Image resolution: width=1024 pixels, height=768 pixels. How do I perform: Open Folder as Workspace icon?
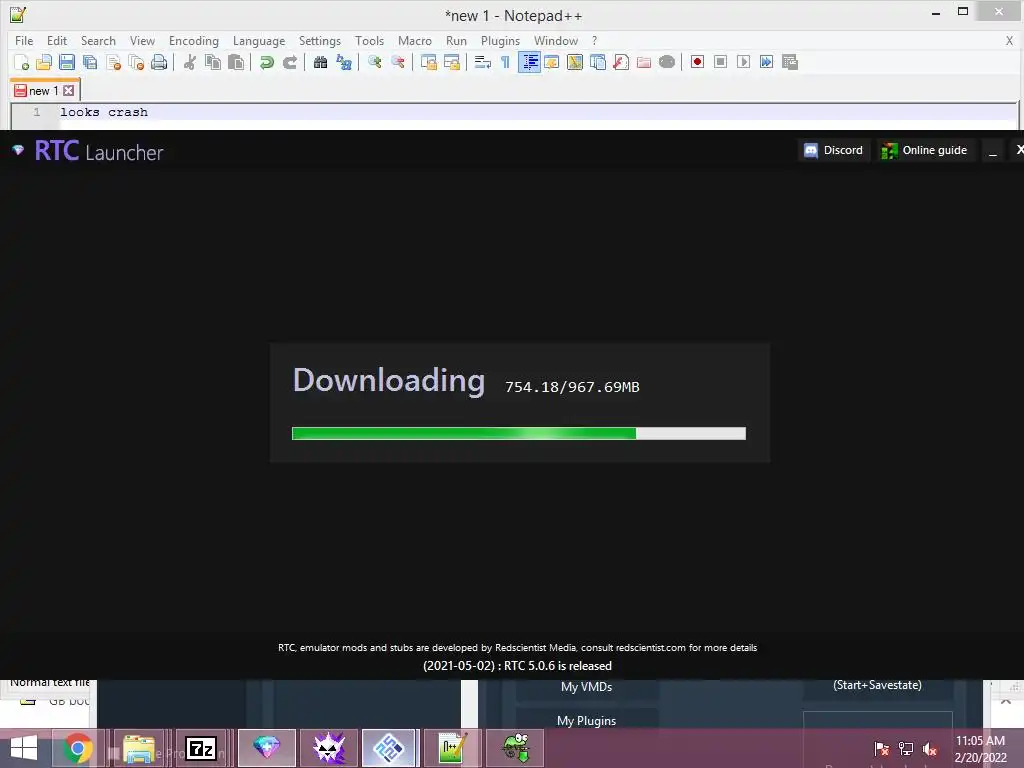click(644, 62)
